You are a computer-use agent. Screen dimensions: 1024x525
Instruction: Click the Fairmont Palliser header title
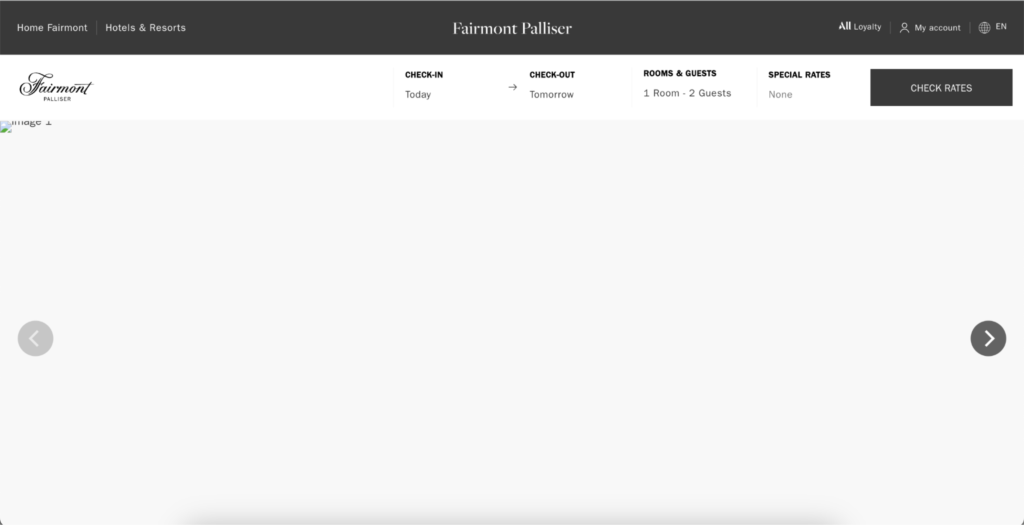[x=512, y=28]
